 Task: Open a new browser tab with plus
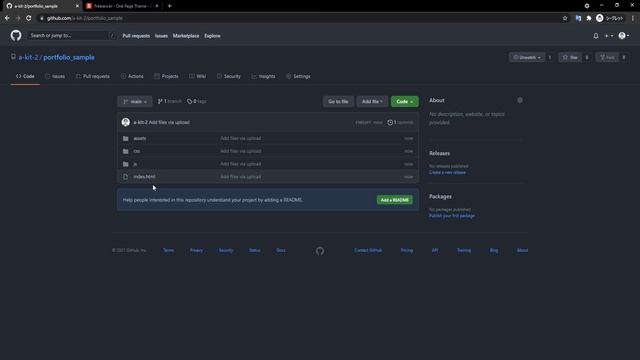pos(169,6)
